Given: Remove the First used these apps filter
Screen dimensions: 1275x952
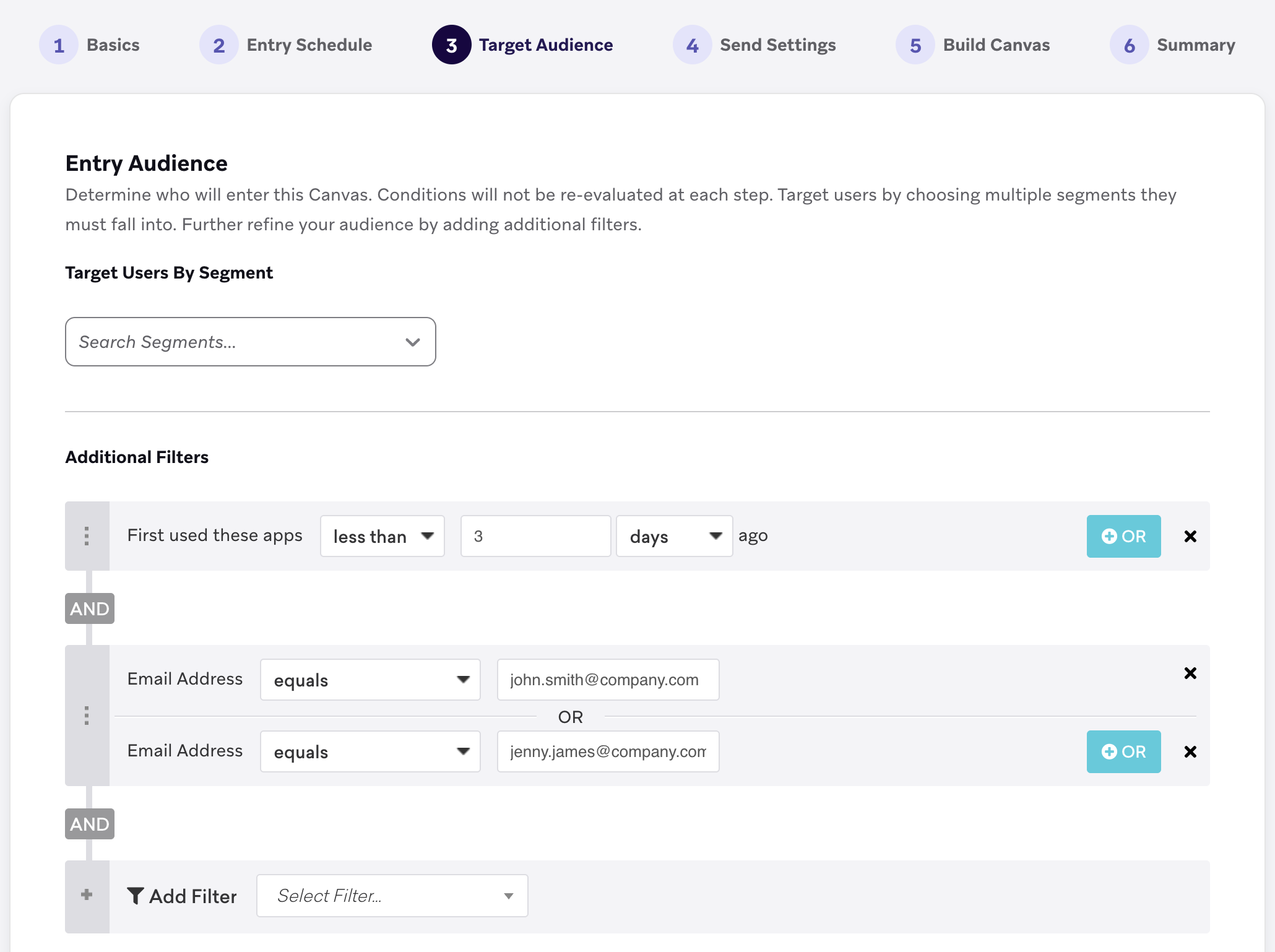Looking at the screenshot, I should click(1190, 536).
